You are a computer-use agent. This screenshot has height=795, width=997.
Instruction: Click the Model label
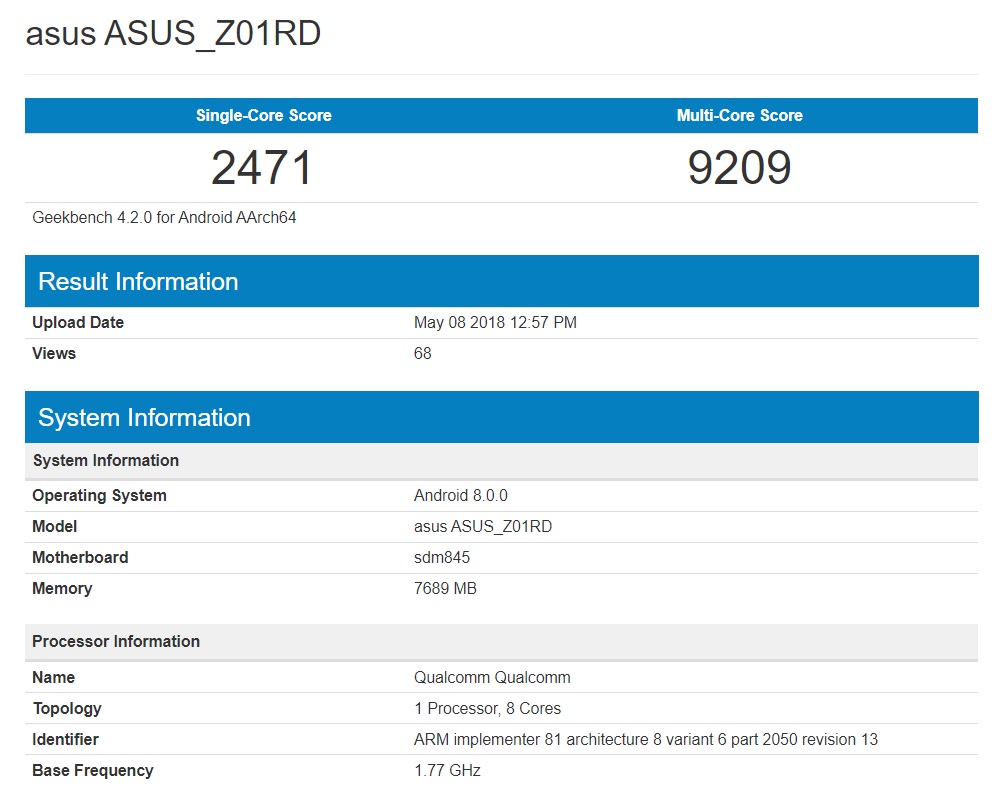click(x=55, y=527)
